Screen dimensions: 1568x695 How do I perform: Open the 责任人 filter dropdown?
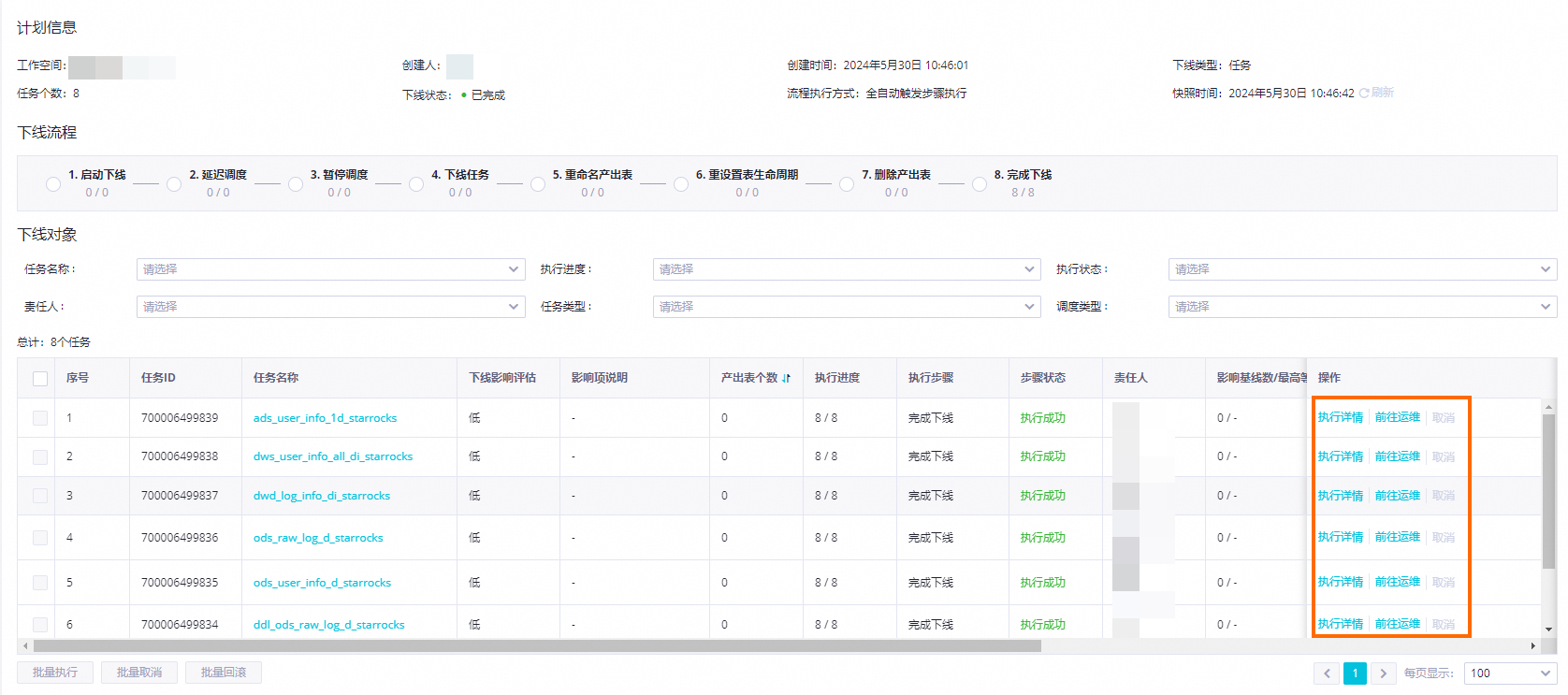click(330, 307)
